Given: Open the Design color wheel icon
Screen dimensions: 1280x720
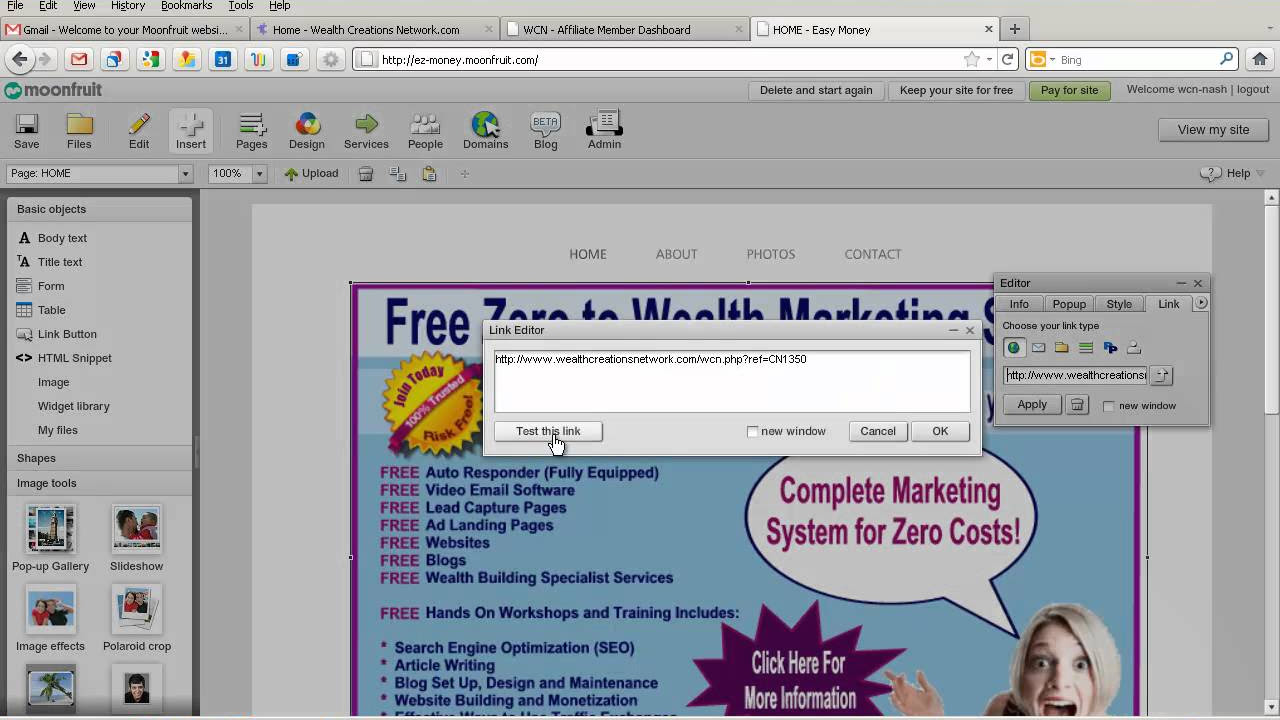Looking at the screenshot, I should coord(307,131).
